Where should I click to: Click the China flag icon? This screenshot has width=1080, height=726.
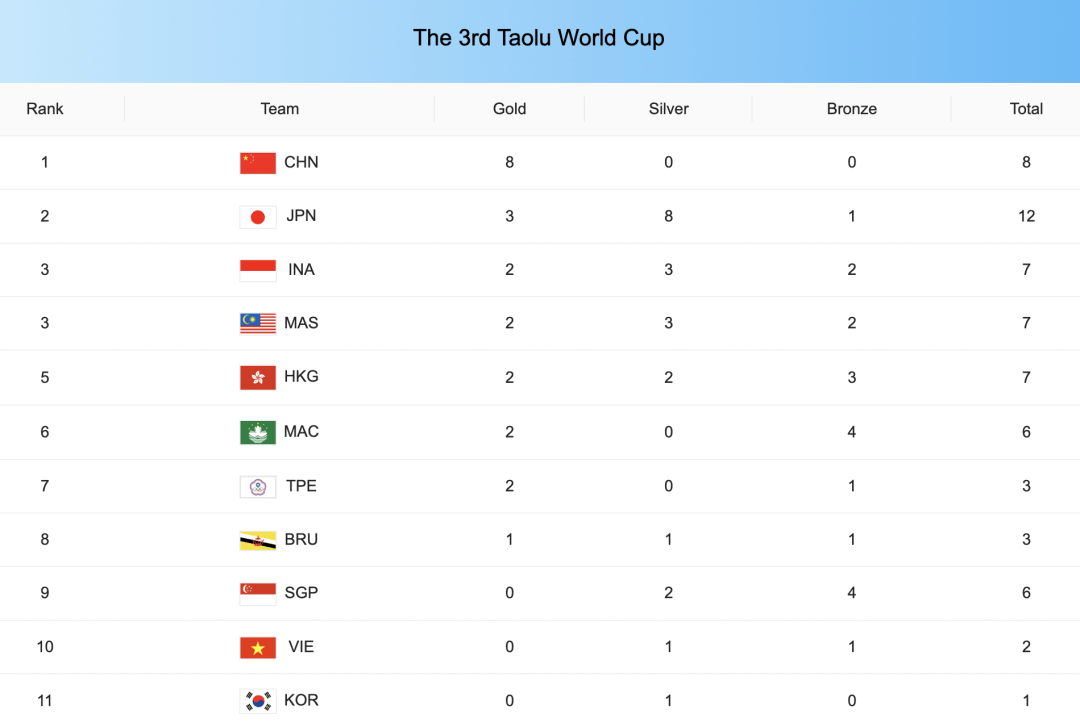click(x=257, y=163)
